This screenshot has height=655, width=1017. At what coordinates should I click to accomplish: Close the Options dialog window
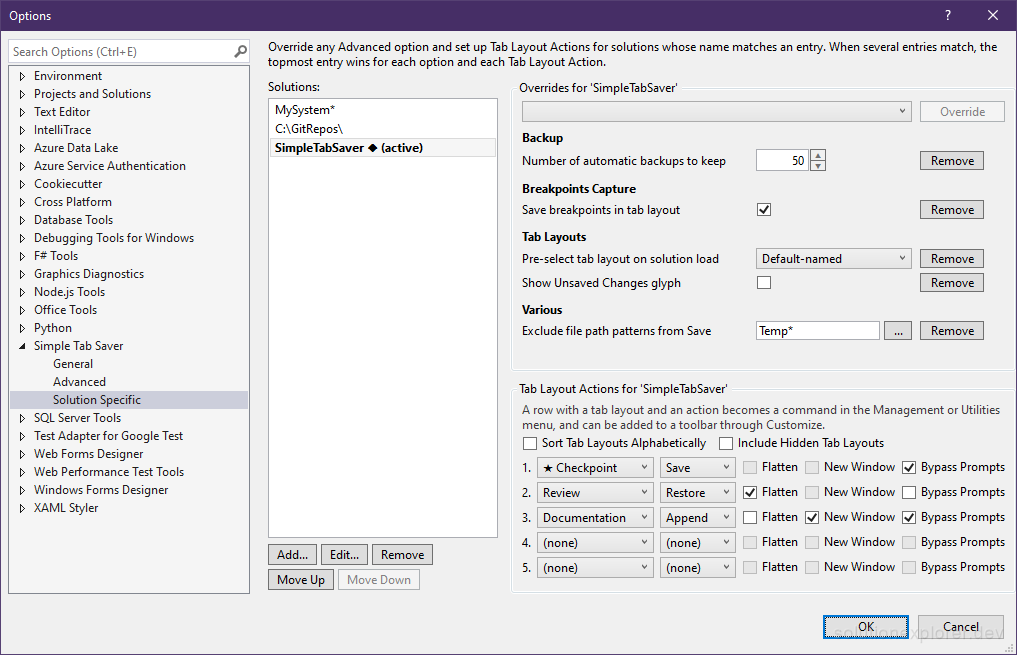click(x=992, y=15)
